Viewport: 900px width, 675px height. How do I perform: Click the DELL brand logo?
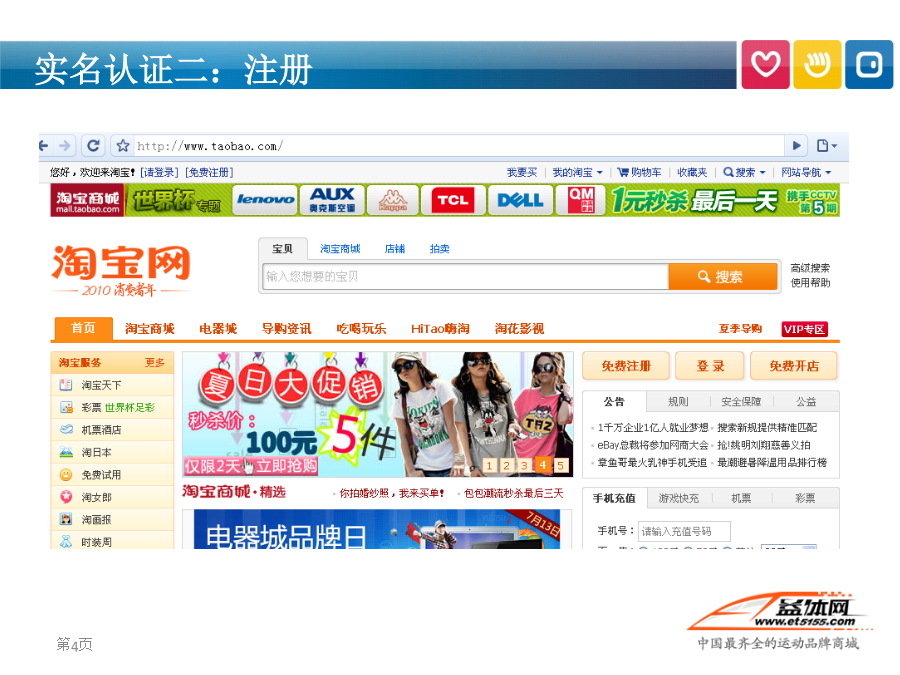(520, 200)
